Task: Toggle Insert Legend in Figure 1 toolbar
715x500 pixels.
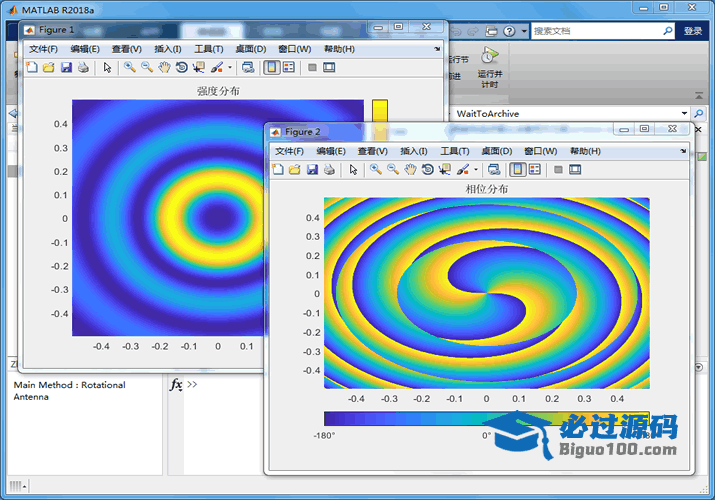Action: 289,67
